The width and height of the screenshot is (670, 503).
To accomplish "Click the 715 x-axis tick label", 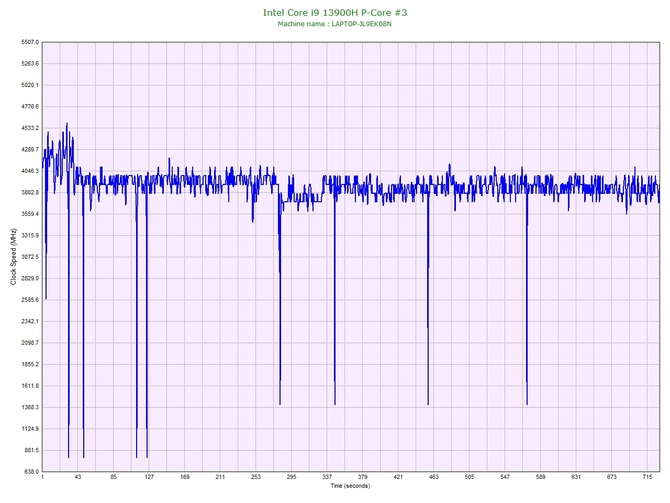I will click(x=647, y=477).
